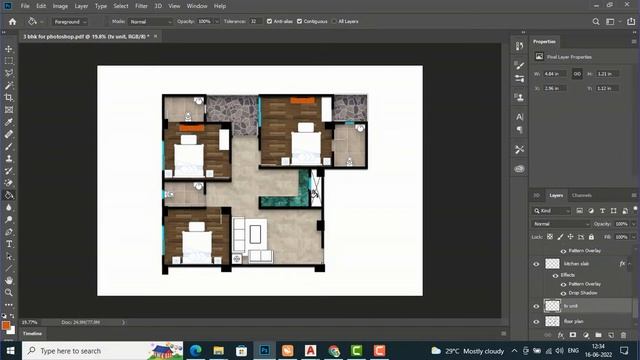Open the layer blend mode dropdown
640x360 pixels.
[561, 224]
